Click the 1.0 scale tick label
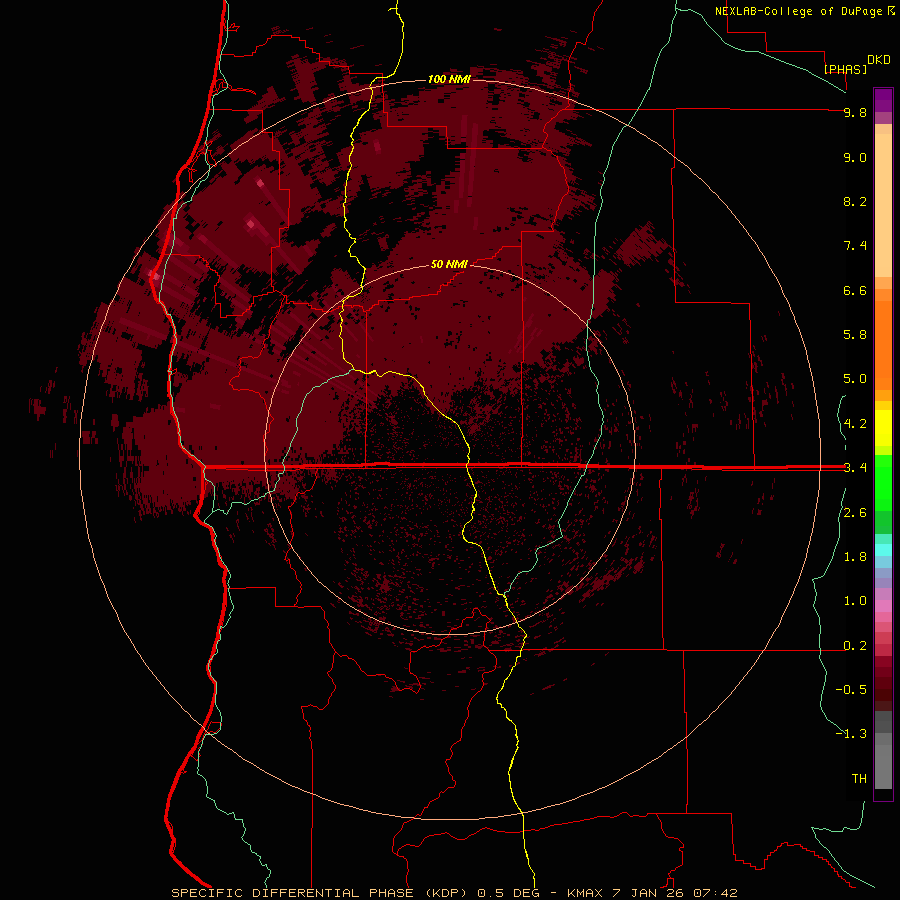Screen dimensions: 900x900 tap(855, 601)
